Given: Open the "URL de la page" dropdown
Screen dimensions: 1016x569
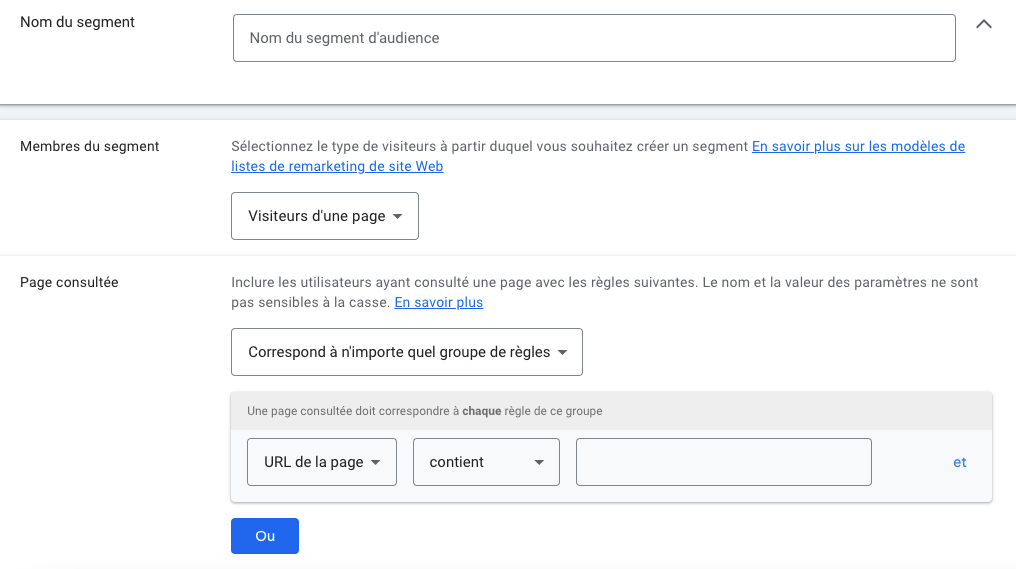Looking at the screenshot, I should pos(313,462).
